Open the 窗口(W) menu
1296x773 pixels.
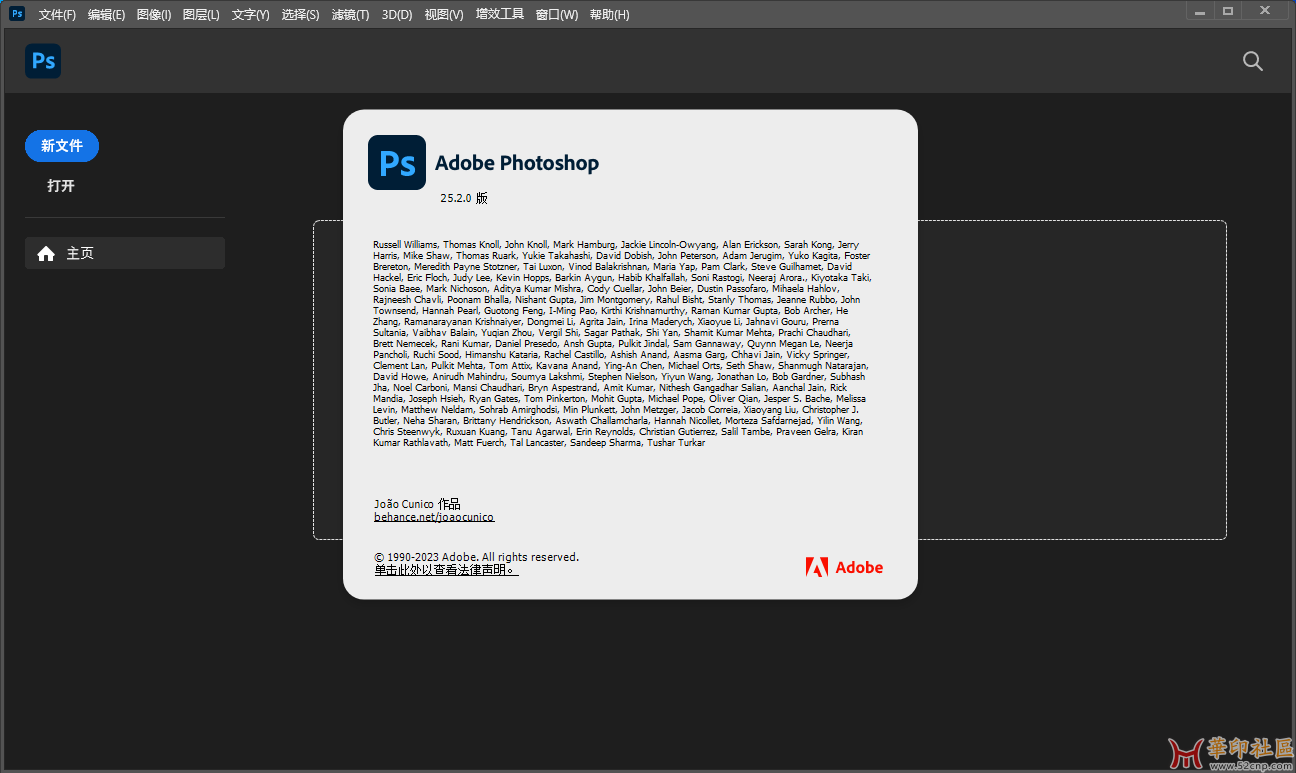557,14
